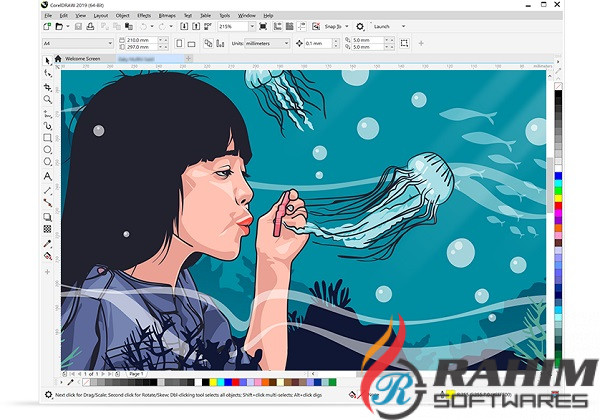Open the Options gear in standard toolbar
Image resolution: width=600 pixels, height=420 pixels.
[360, 26]
